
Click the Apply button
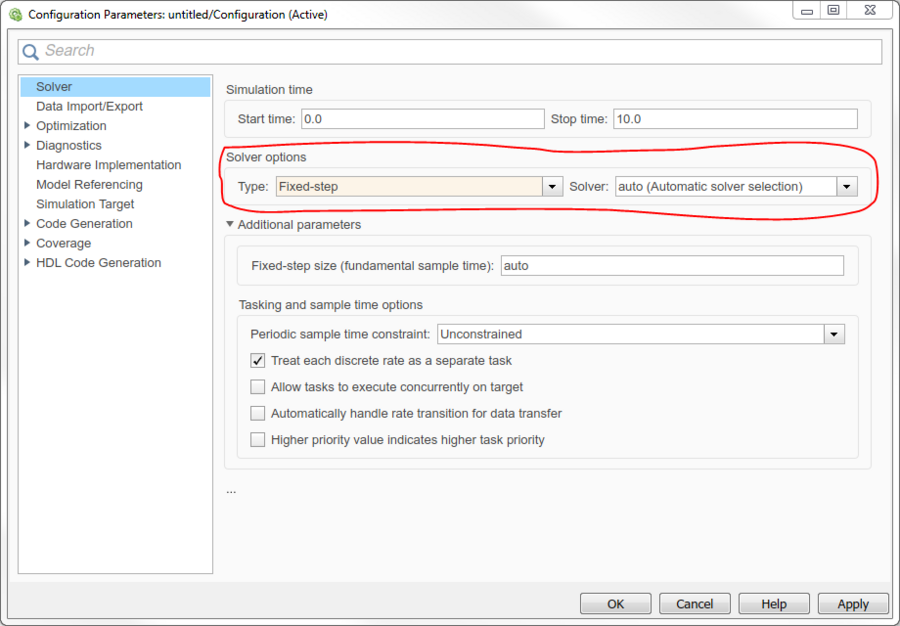click(x=852, y=604)
